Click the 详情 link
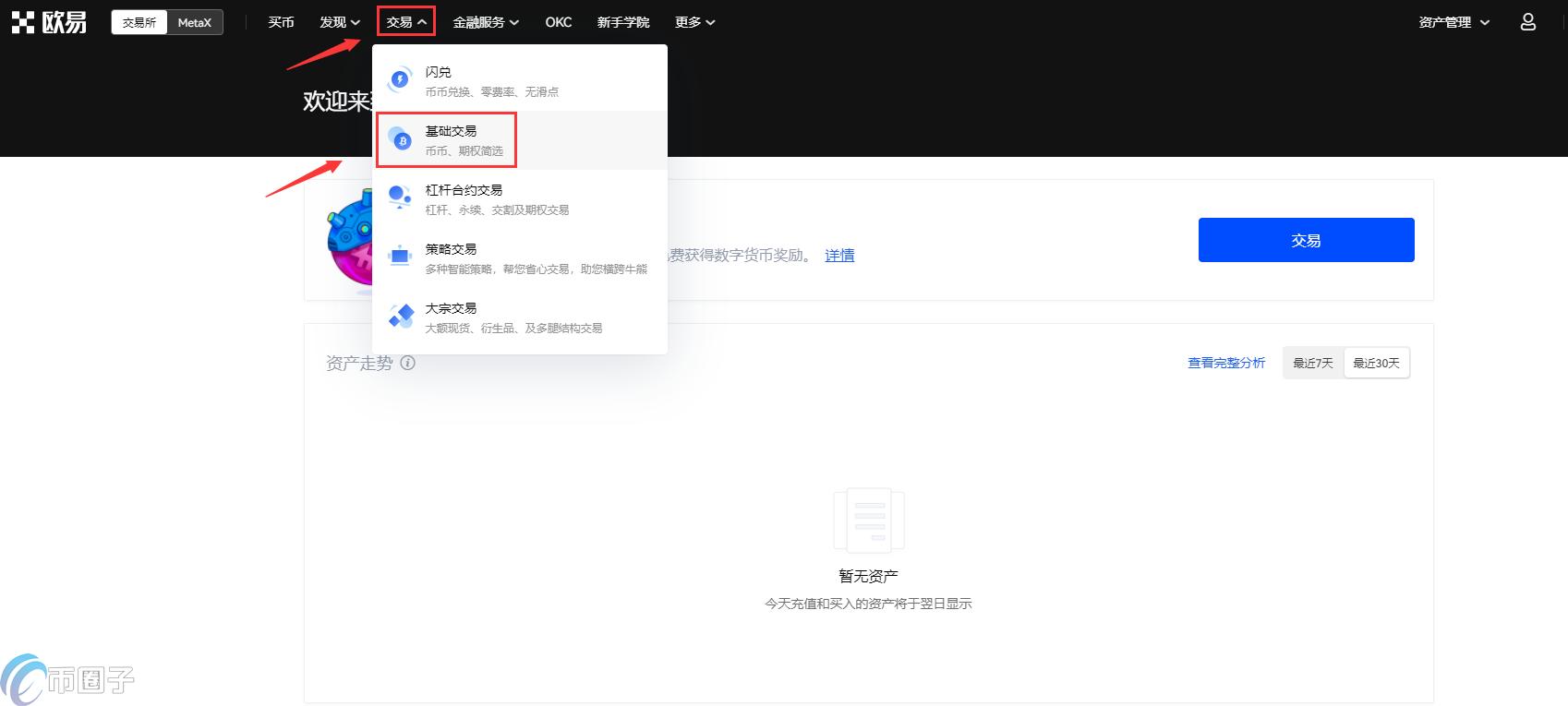This screenshot has width=1568, height=706. pyautogui.click(x=839, y=256)
